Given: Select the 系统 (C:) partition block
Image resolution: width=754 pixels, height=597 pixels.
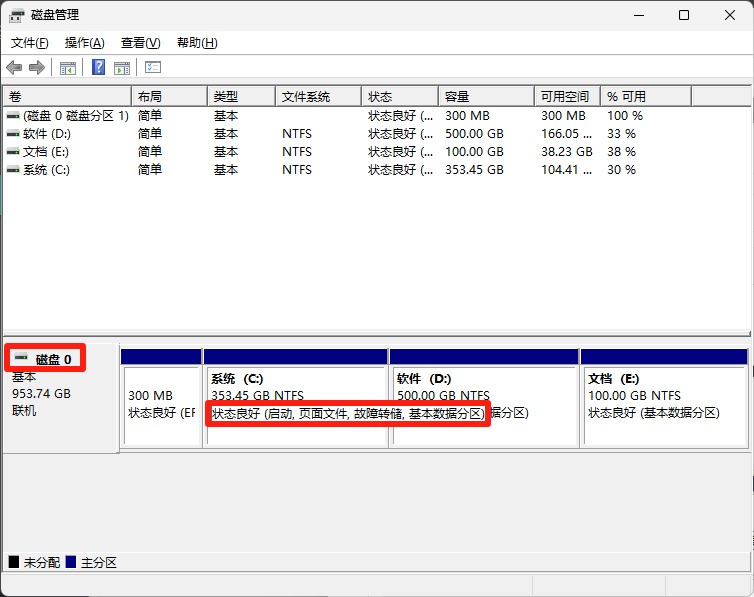Looking at the screenshot, I should tap(296, 398).
